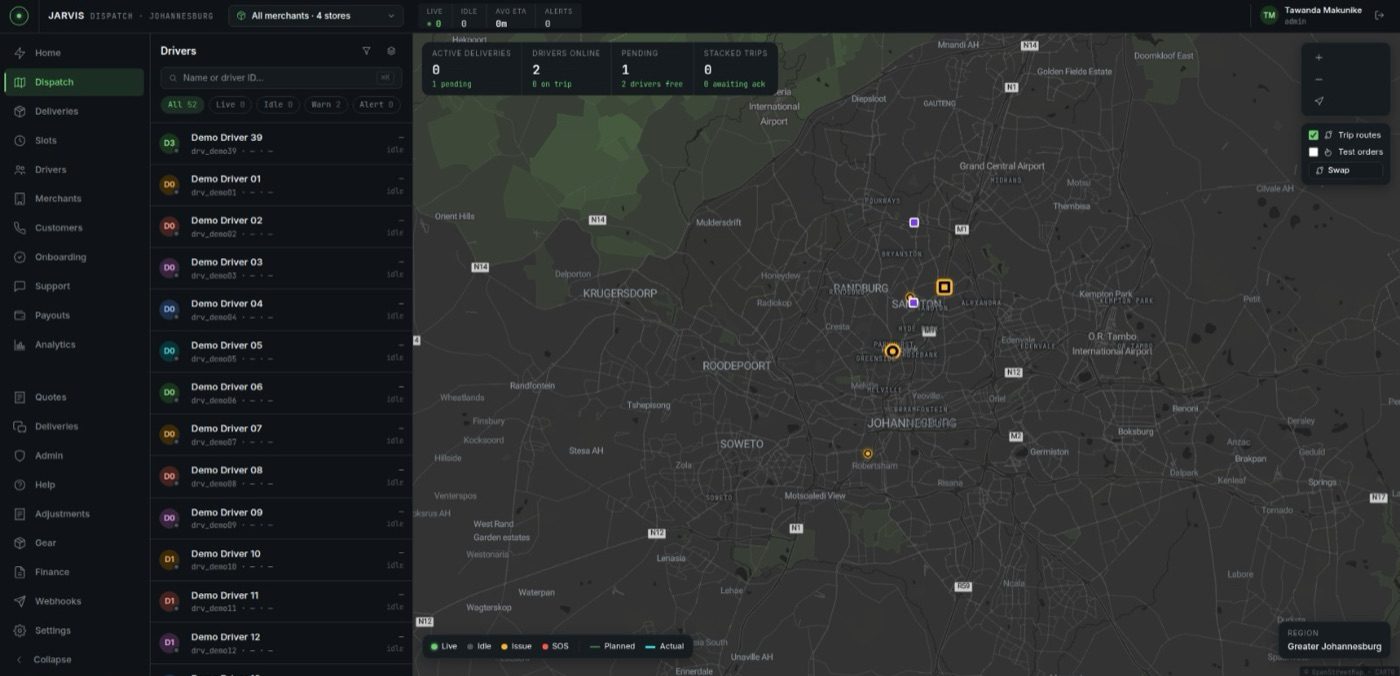This screenshot has height=676, width=1400.
Task: Click the layers icon in Drivers header
Action: coord(391,51)
